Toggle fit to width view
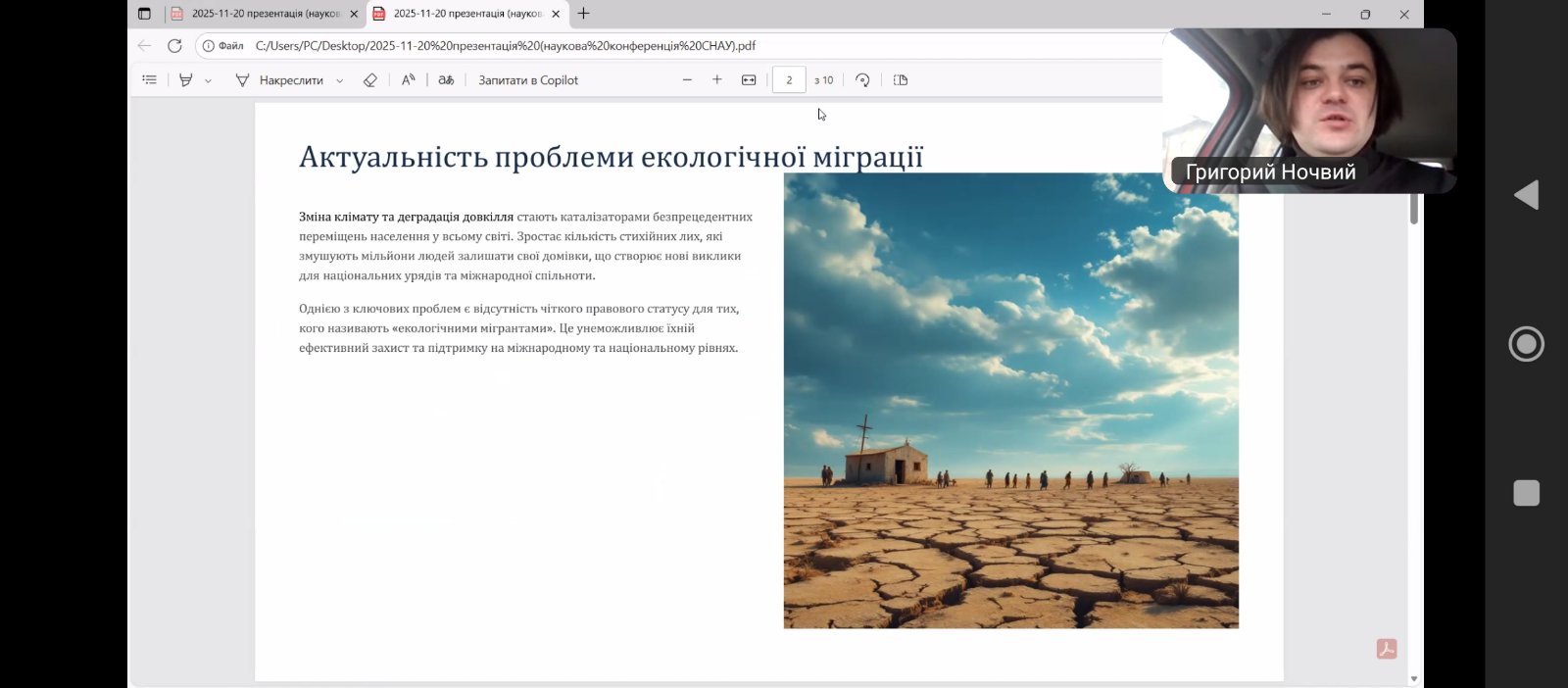 pyautogui.click(x=749, y=80)
